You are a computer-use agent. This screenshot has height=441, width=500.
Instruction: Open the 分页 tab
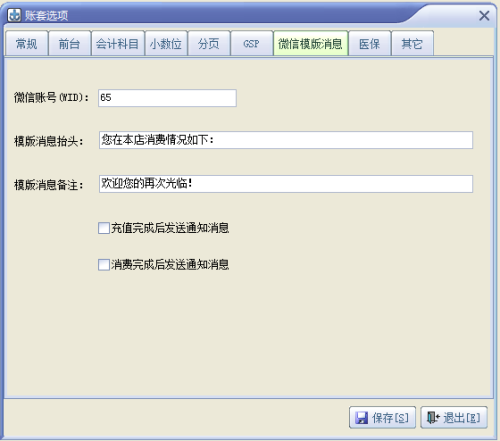[x=209, y=43]
